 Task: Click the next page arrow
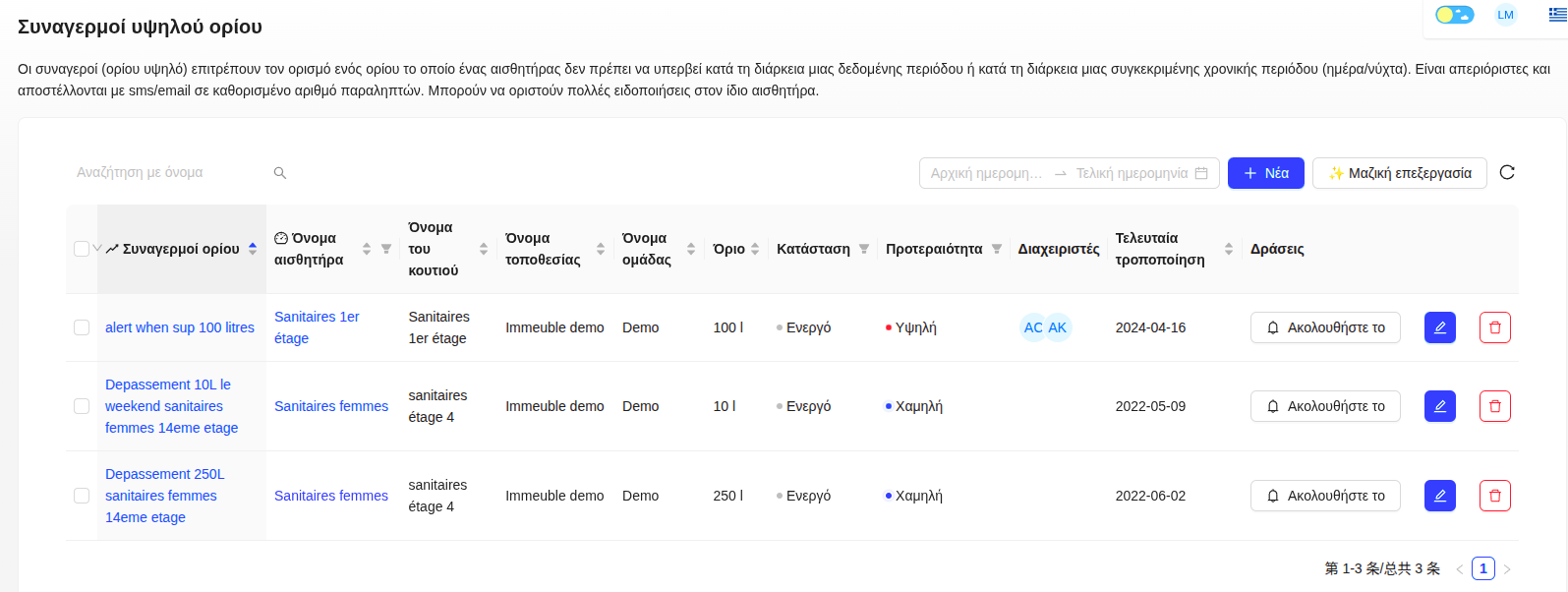pos(1507,568)
